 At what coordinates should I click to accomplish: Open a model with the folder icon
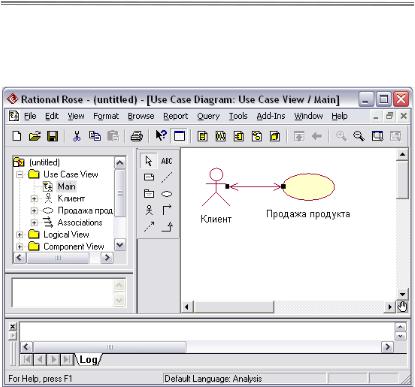[34, 136]
